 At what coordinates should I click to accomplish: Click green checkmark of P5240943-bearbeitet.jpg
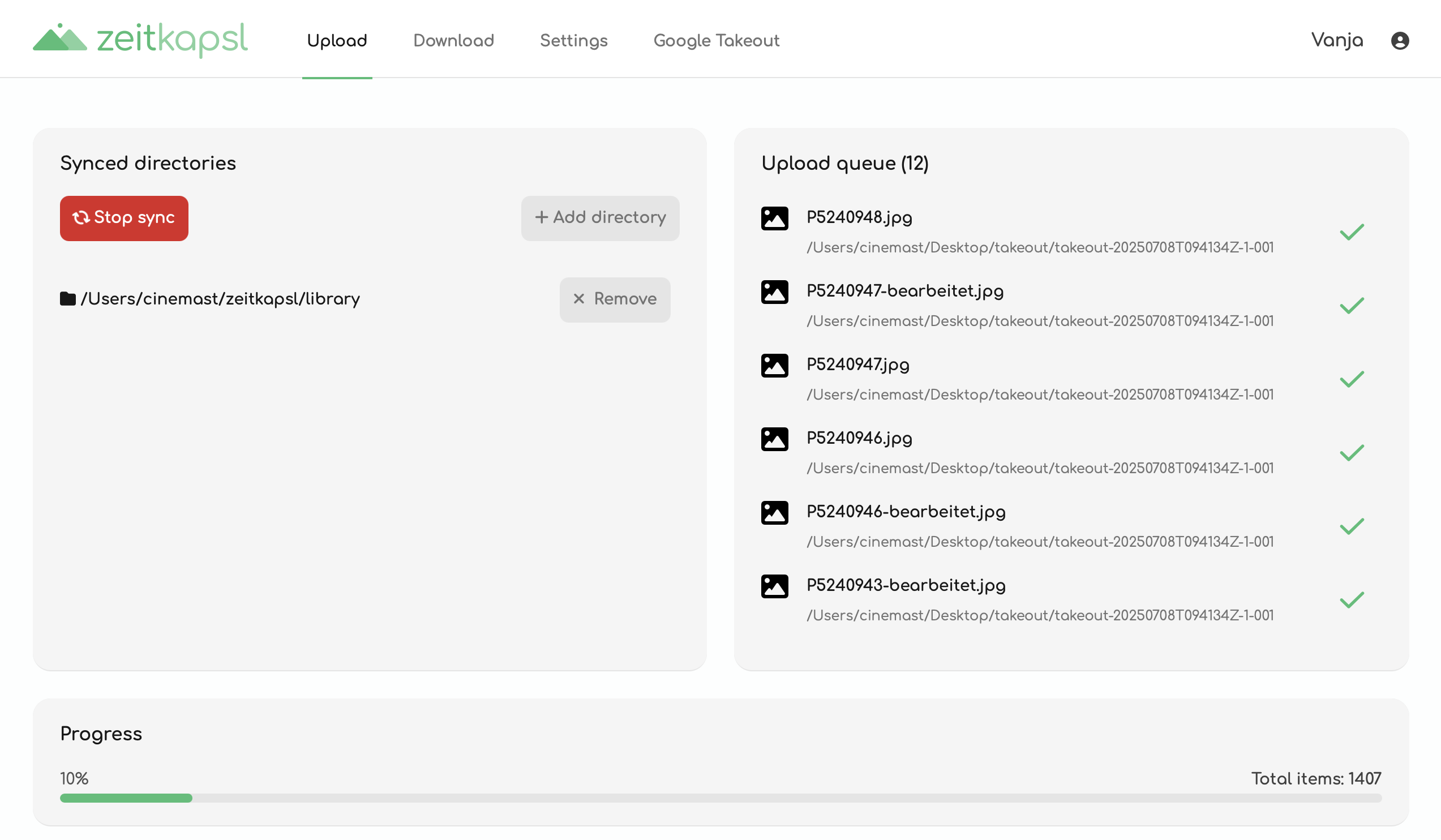[1352, 600]
